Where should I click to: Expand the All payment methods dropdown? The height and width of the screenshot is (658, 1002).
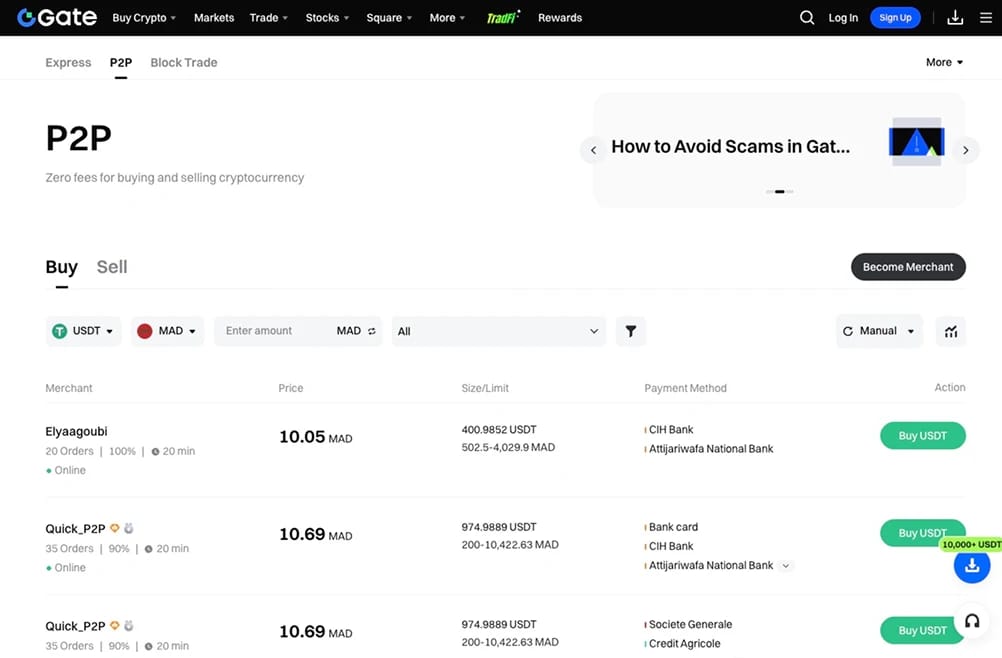(498, 331)
